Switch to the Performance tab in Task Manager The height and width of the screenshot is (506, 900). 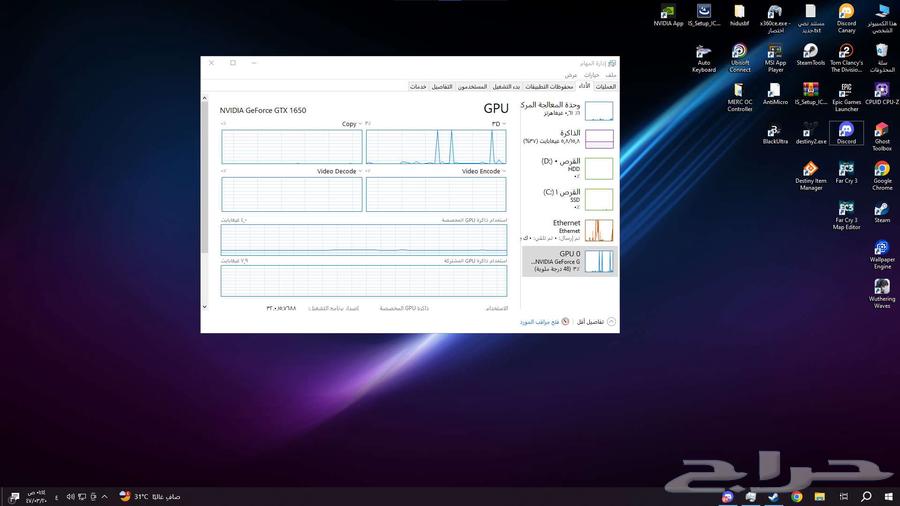click(584, 86)
